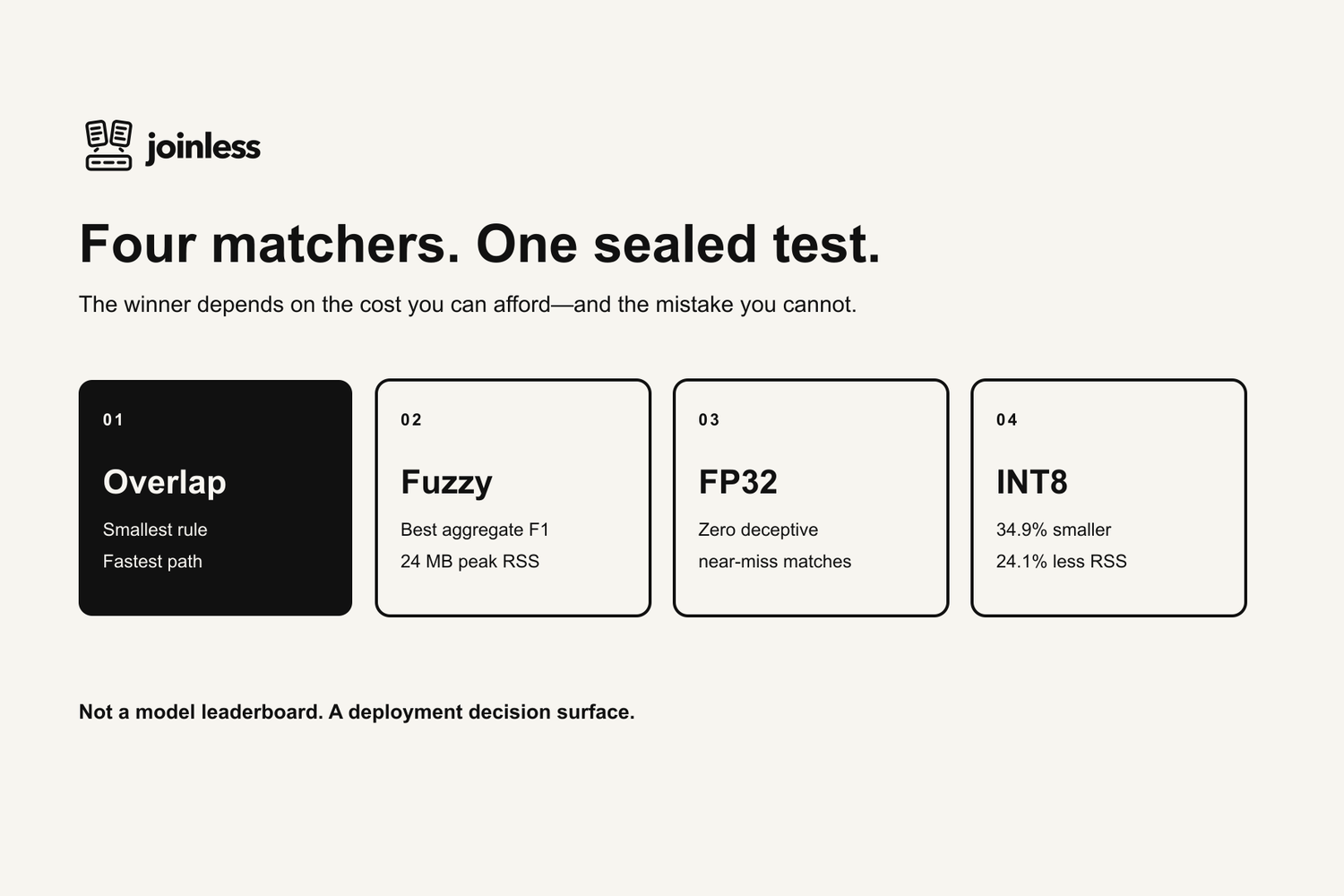The image size is (1344, 896).
Task: Choose the INT8 matcher card
Action: pyautogui.click(x=1108, y=497)
